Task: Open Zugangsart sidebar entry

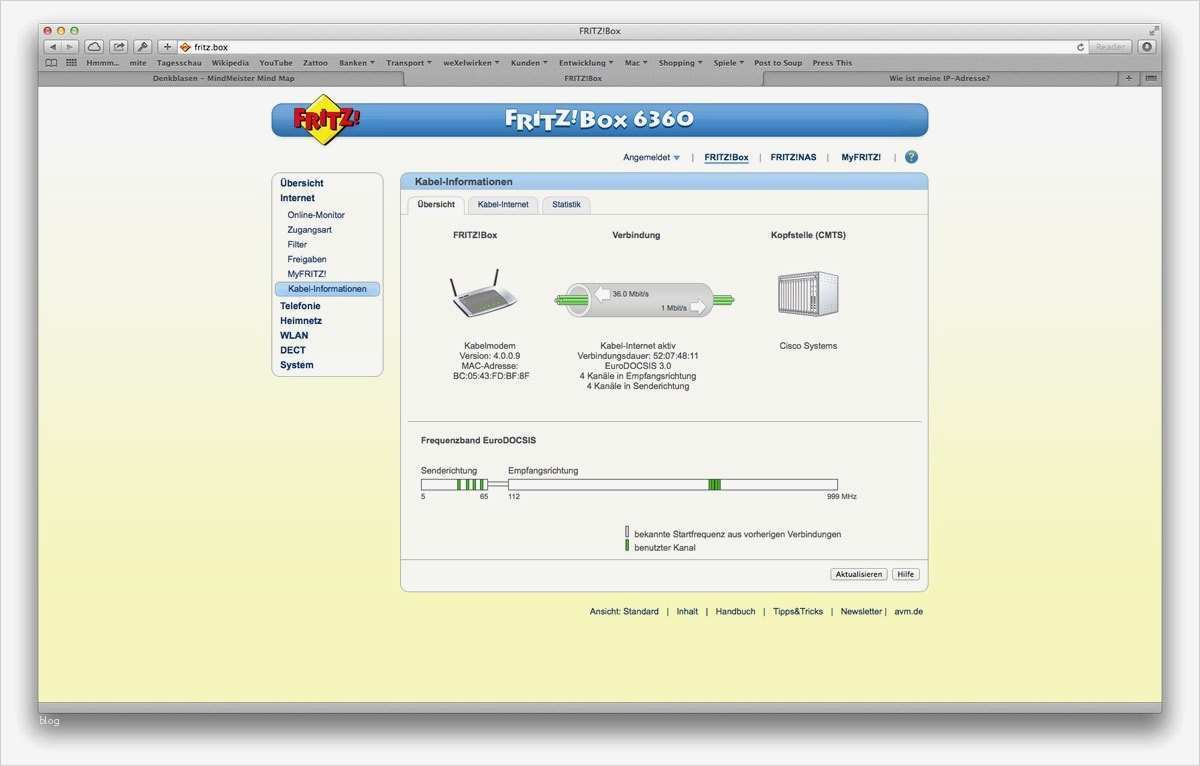Action: pyautogui.click(x=310, y=230)
